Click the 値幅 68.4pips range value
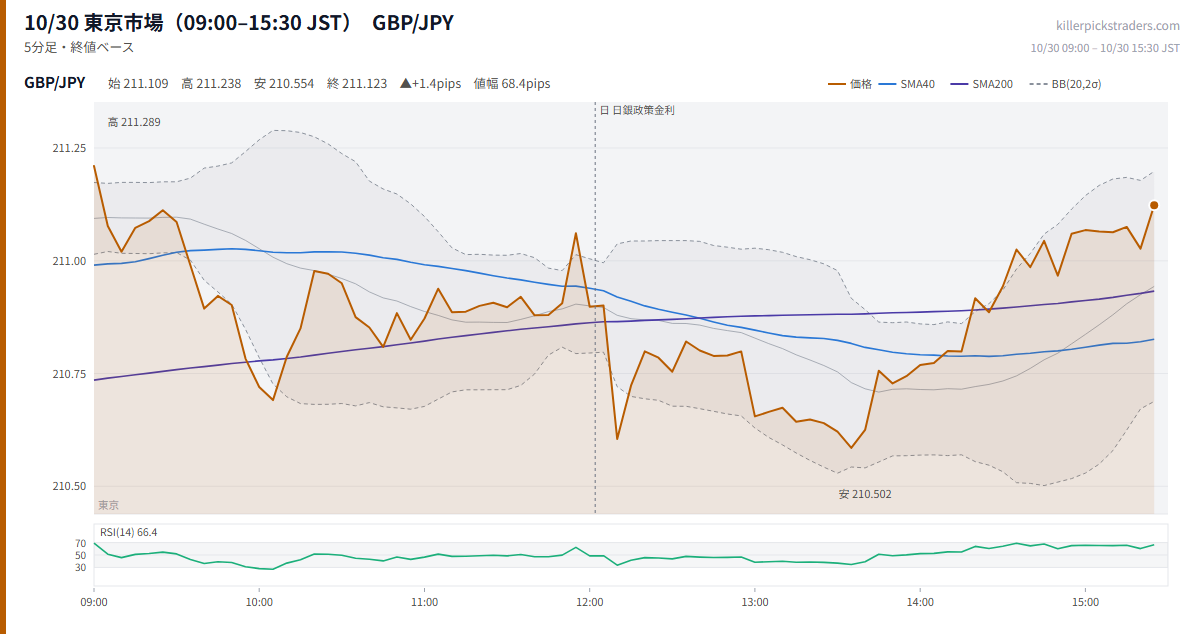This screenshot has height=634, width=1200. [x=512, y=84]
